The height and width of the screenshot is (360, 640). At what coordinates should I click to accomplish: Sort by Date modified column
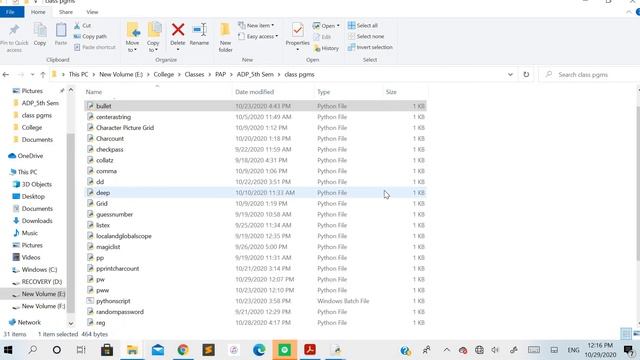point(255,92)
